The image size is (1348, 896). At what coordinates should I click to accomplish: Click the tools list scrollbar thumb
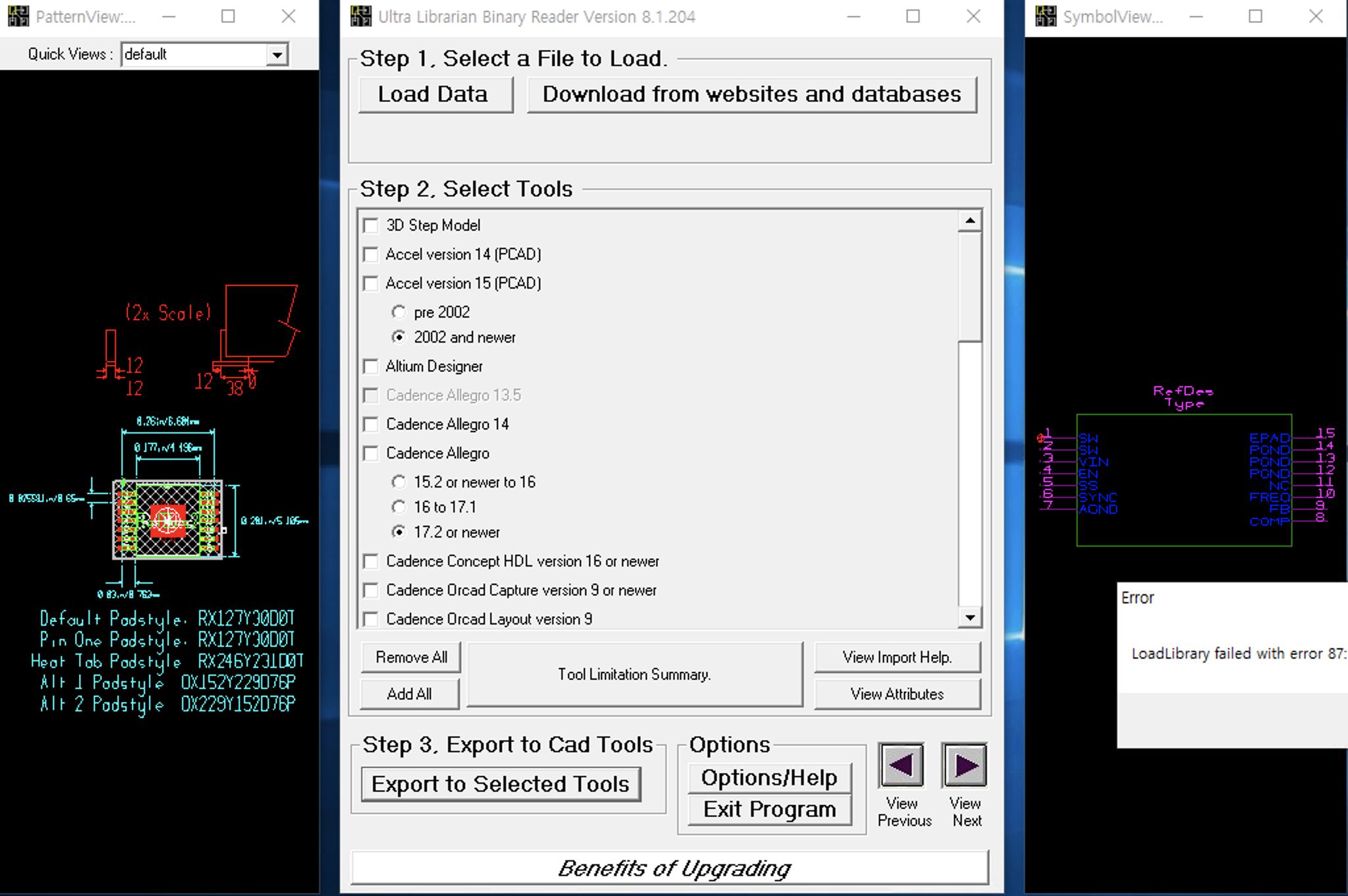point(970,287)
